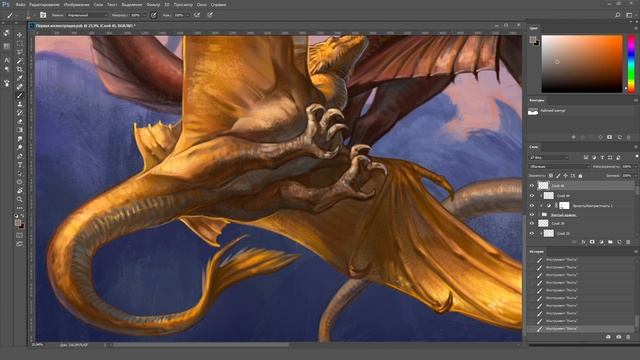Viewport: 640px width, 360px height.
Task: Adjust the vertical hue slider
Action: [631, 64]
